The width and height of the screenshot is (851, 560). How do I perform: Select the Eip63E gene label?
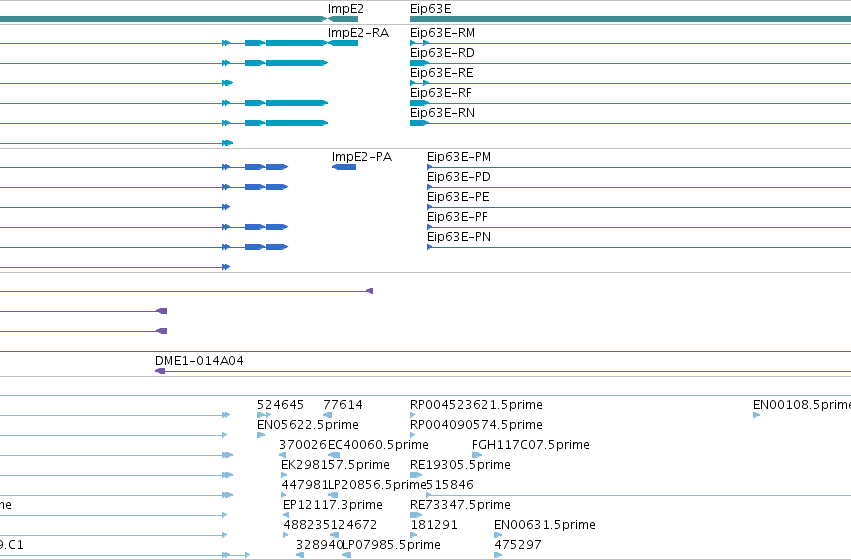(430, 9)
